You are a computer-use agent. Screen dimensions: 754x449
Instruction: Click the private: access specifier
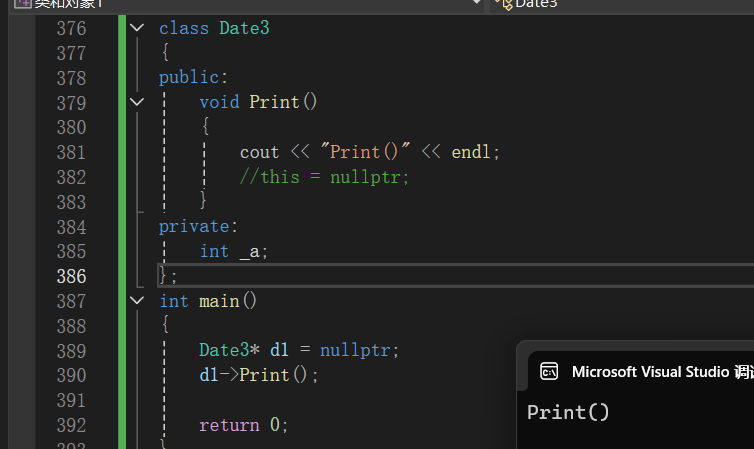198,226
